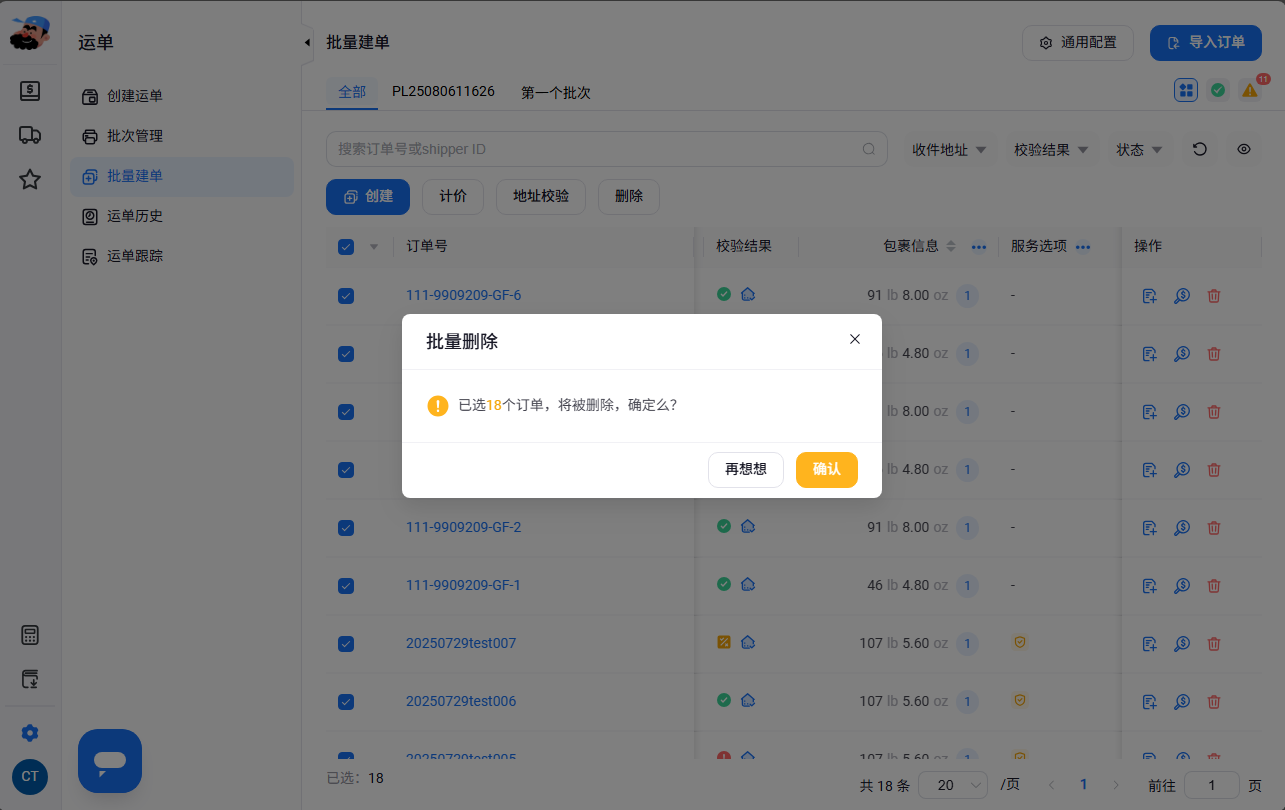Uncheck the checkbox for order 111-9909209-GF-2
This screenshot has width=1285, height=810.
[x=346, y=527]
